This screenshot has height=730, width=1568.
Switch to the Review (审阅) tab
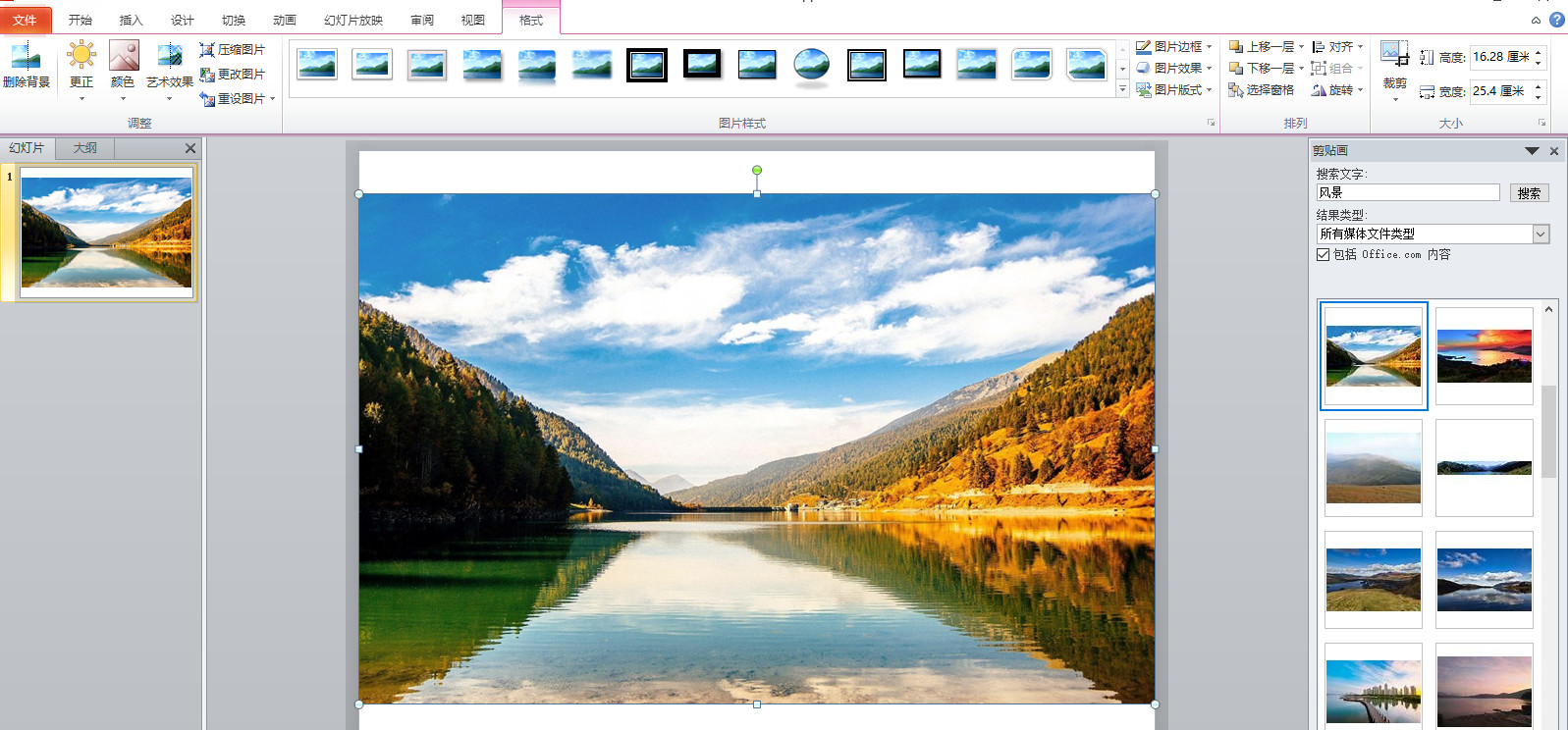click(x=422, y=20)
